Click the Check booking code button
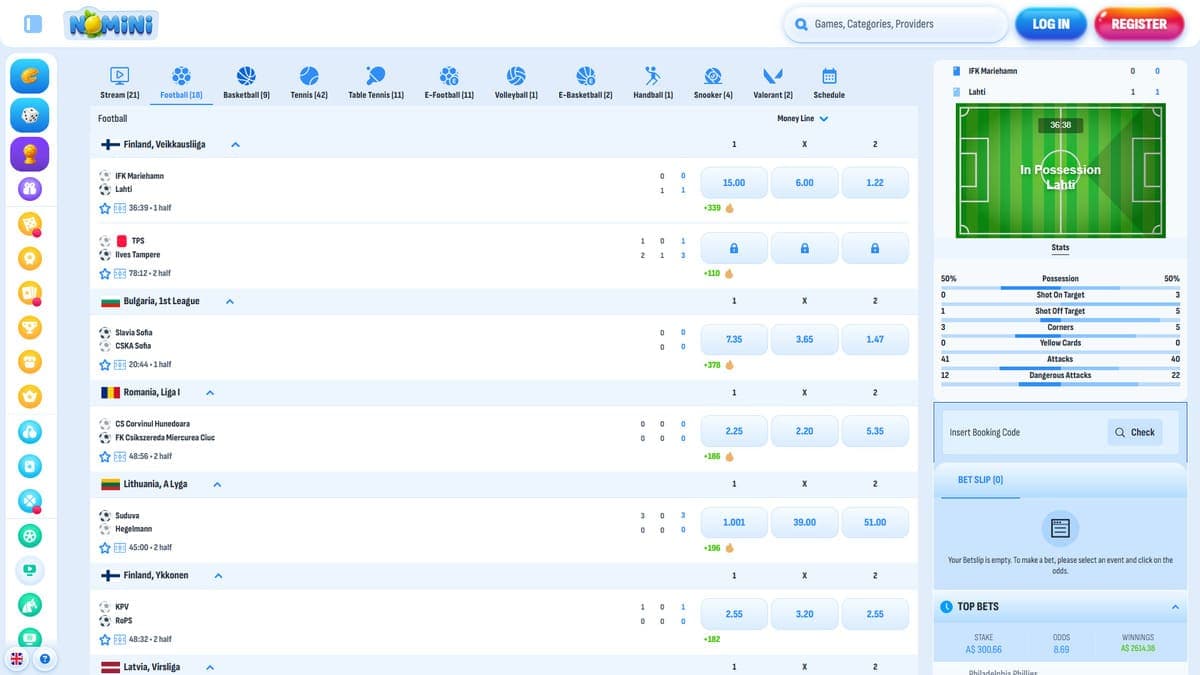Screen dimensions: 1200x675 1134,432
